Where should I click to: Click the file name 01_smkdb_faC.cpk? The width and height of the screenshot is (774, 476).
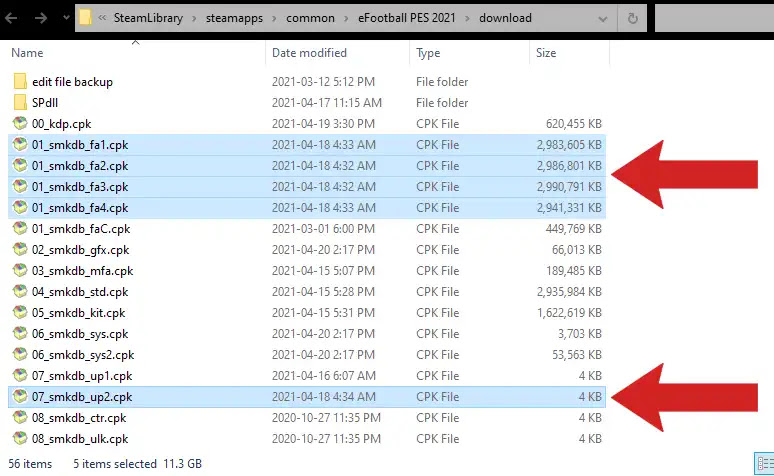pyautogui.click(x=81, y=229)
